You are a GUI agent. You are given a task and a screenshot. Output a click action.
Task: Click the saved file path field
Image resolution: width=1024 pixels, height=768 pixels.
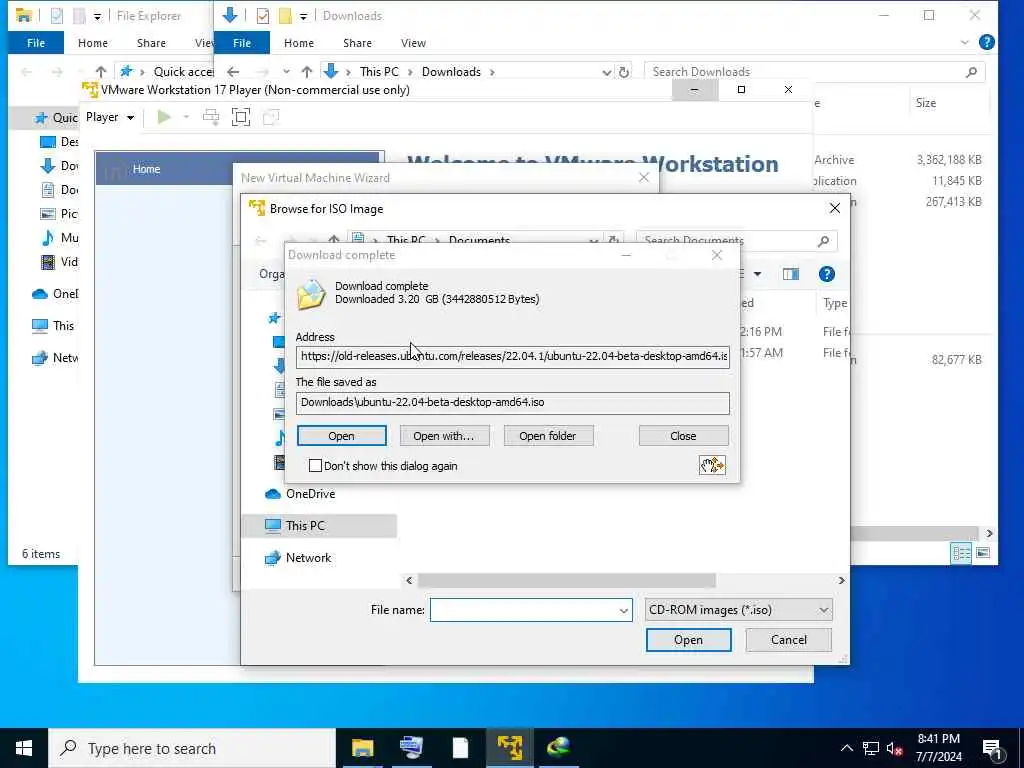[x=513, y=403]
